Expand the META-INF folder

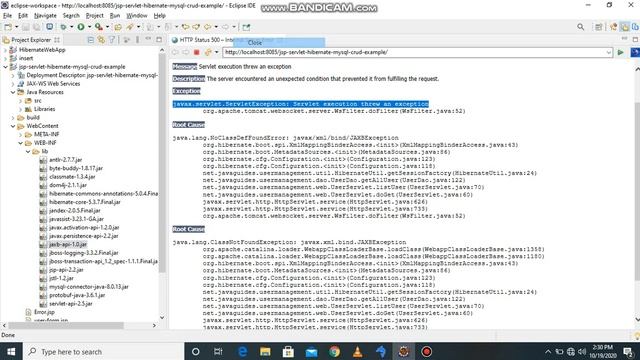[x=20, y=135]
